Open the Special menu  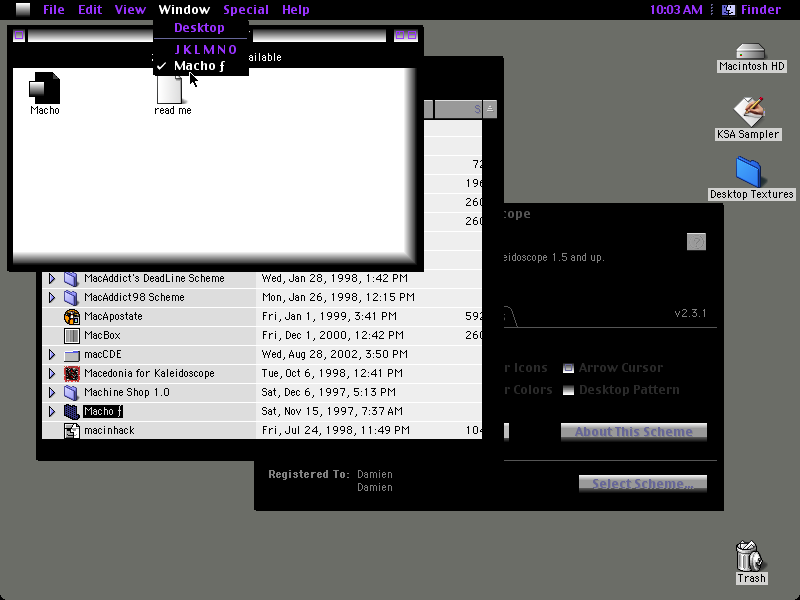pyautogui.click(x=245, y=10)
